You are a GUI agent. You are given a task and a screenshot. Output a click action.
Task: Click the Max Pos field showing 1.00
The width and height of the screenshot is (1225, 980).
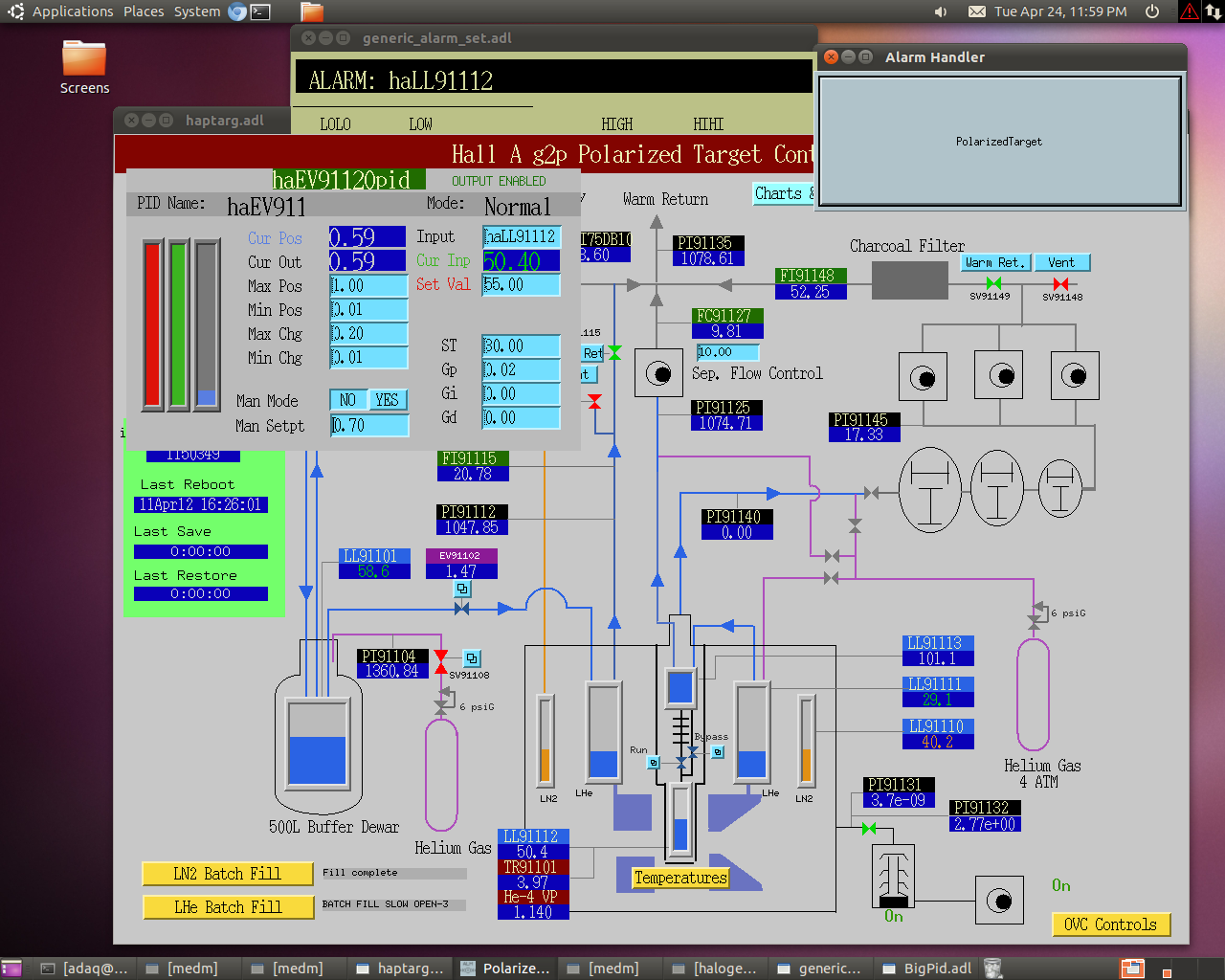click(x=369, y=286)
